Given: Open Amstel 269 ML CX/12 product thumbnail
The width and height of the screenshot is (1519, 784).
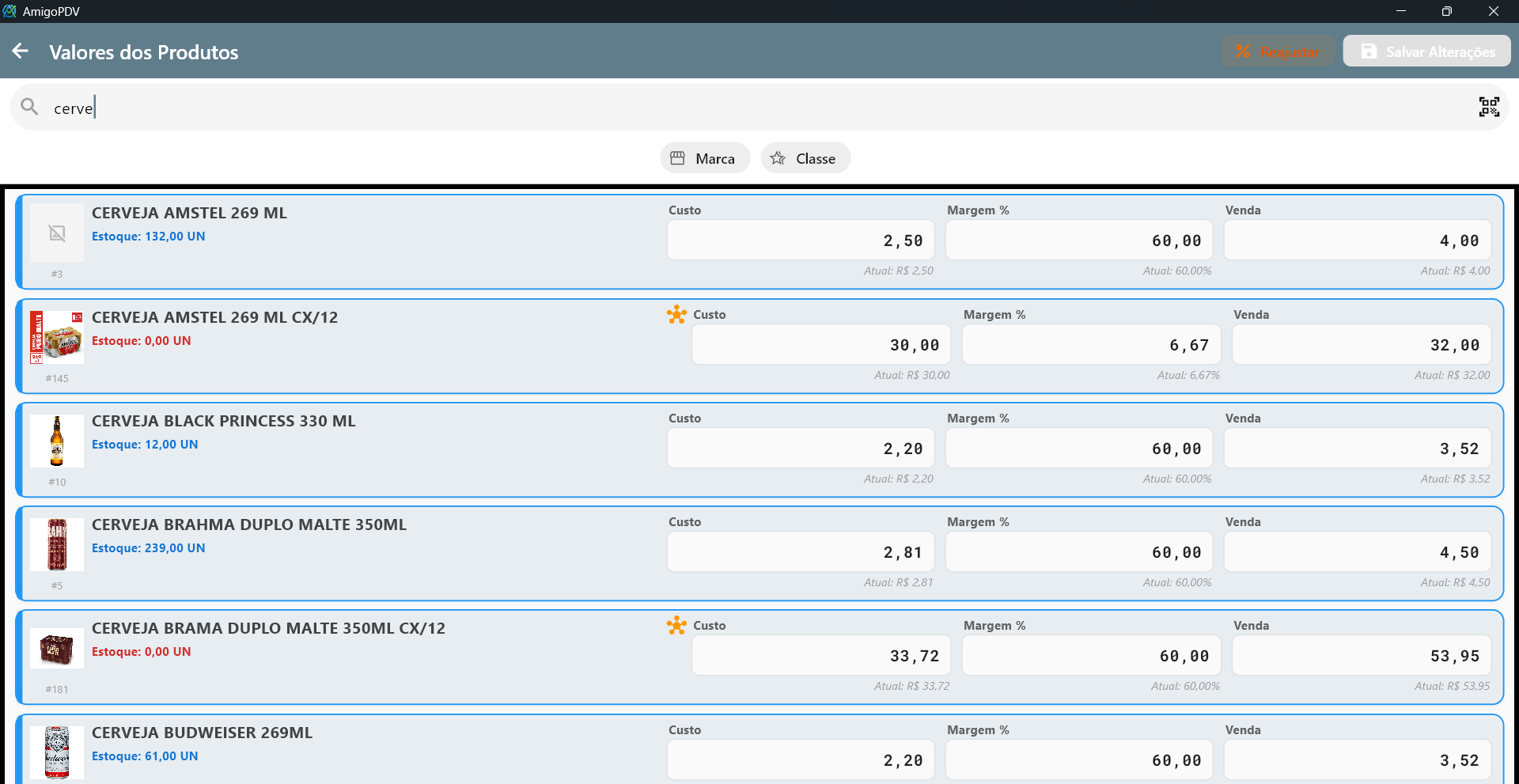Looking at the screenshot, I should [x=57, y=337].
